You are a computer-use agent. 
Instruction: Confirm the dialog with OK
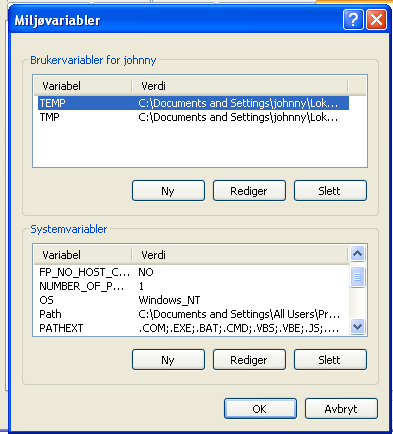(x=260, y=409)
